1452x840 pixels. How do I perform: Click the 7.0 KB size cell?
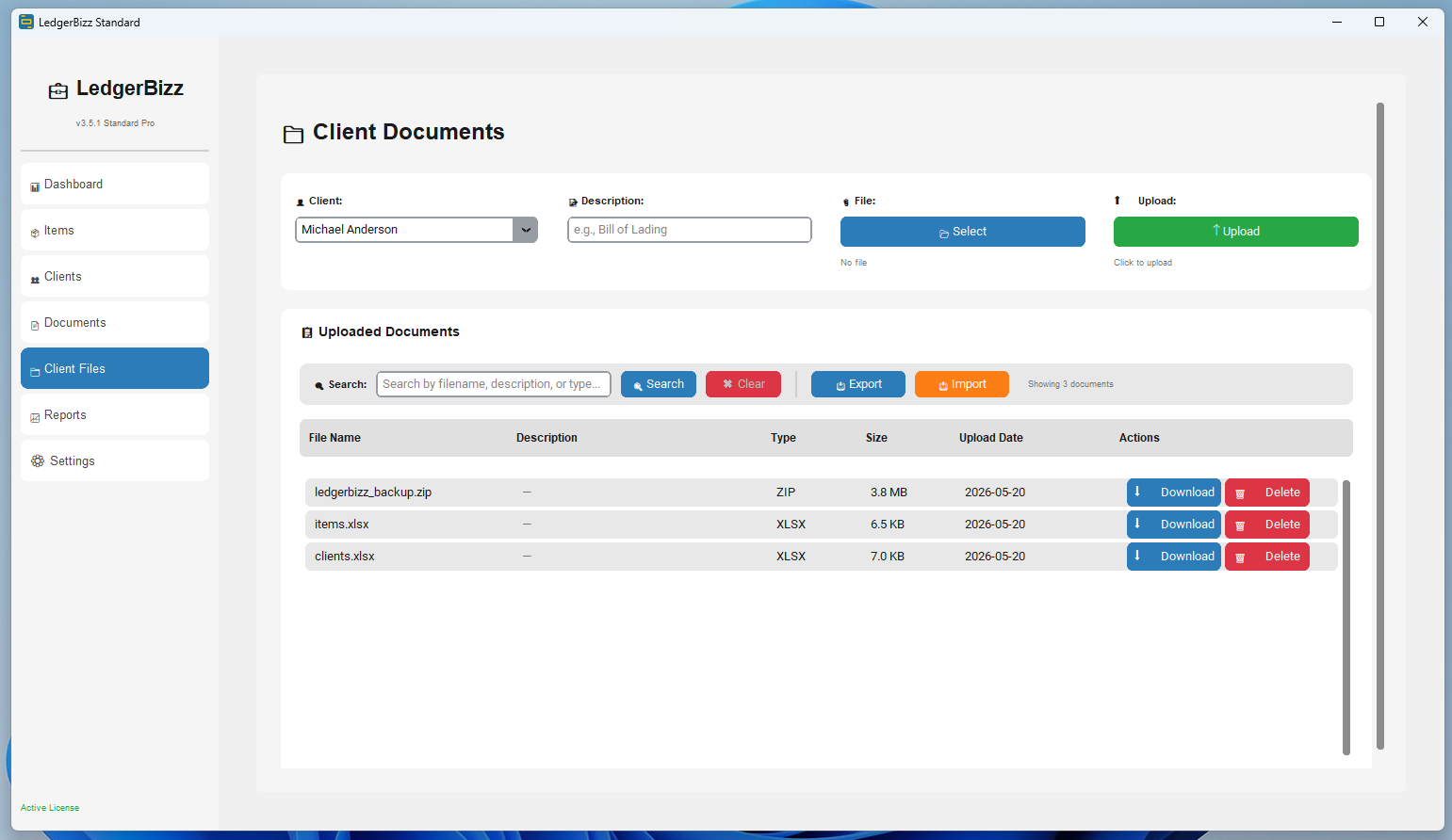(888, 557)
